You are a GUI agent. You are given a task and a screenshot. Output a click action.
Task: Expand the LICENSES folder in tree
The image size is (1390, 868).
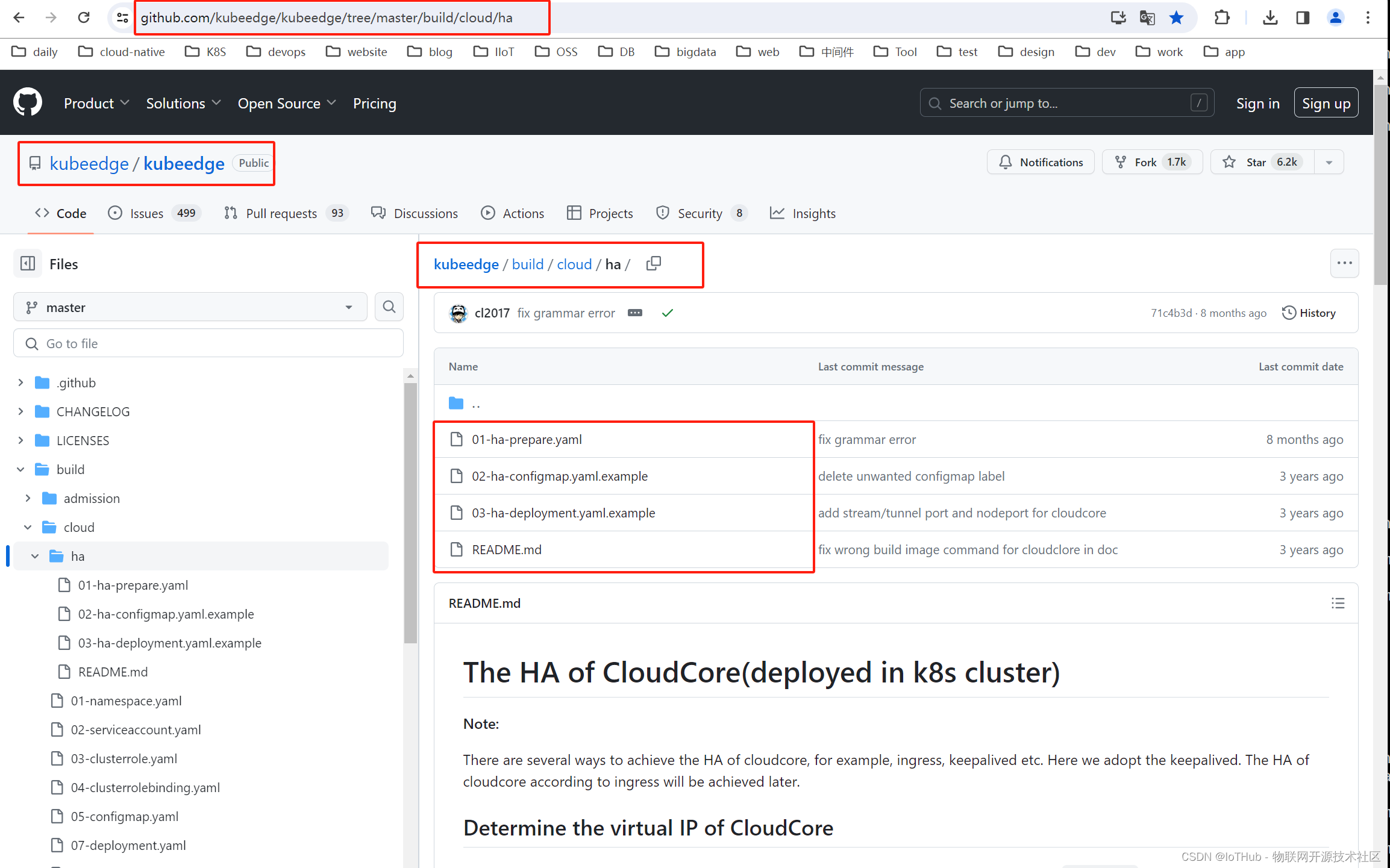(x=20, y=440)
